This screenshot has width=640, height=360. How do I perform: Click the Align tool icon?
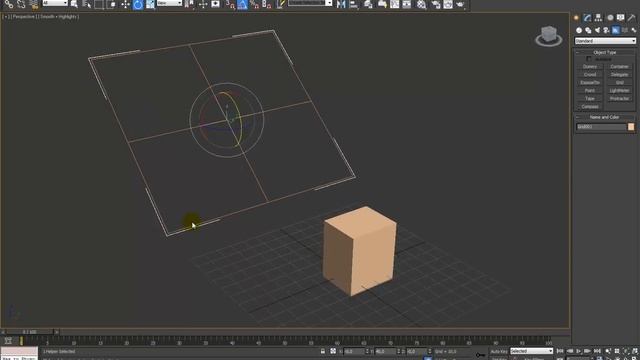tap(353, 4)
